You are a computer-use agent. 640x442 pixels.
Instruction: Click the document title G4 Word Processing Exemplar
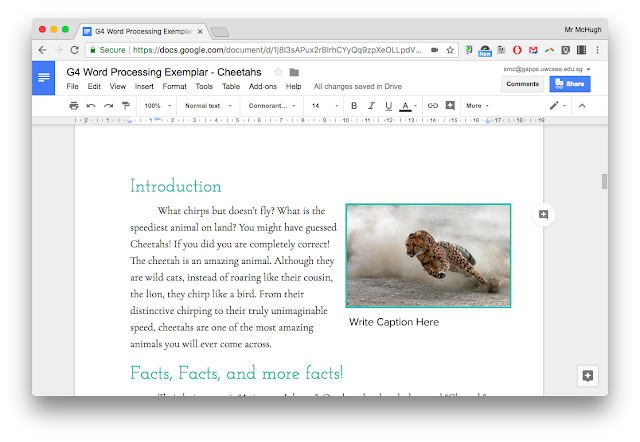(x=164, y=72)
